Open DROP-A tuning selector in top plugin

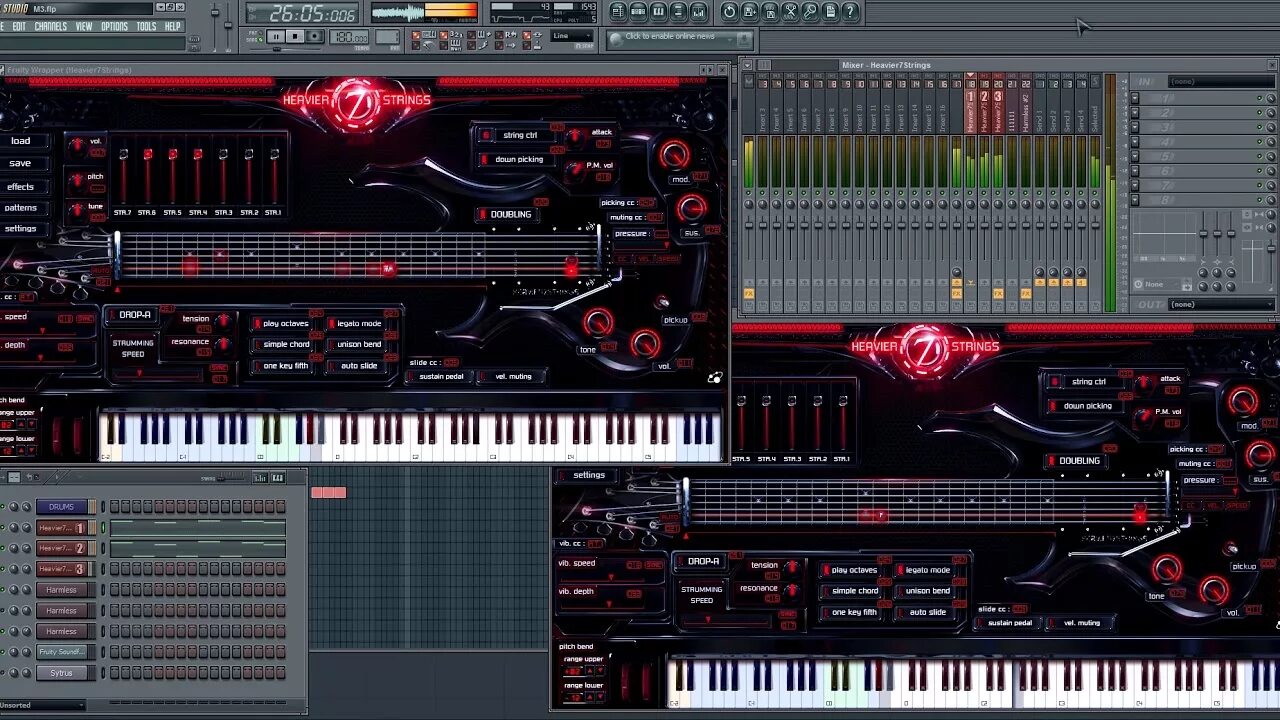[x=130, y=315]
